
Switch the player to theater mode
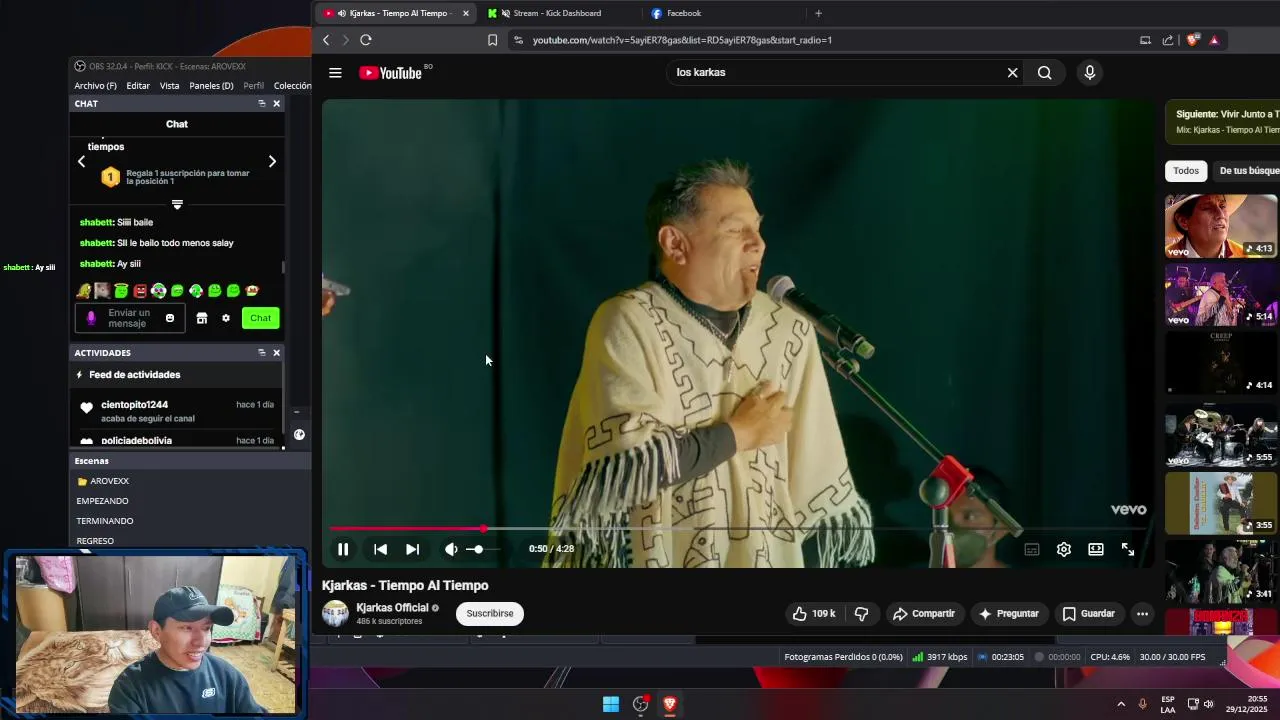[x=1096, y=549]
